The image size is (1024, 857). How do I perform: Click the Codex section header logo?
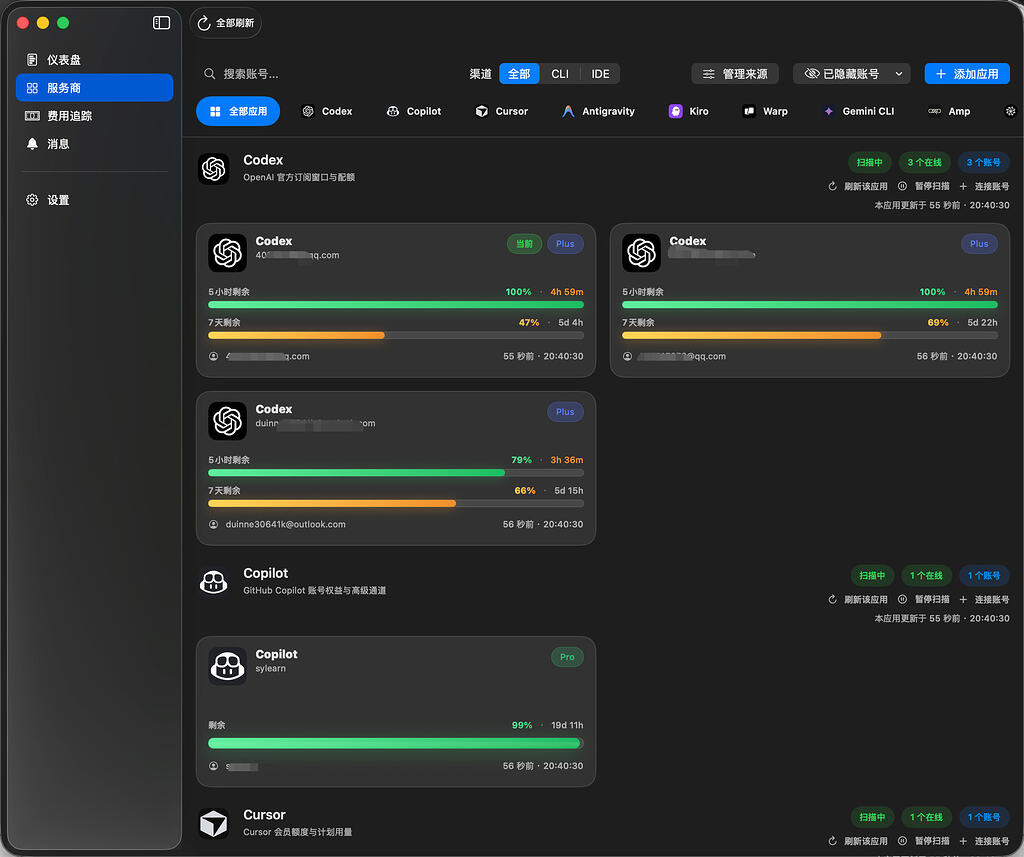(x=214, y=169)
